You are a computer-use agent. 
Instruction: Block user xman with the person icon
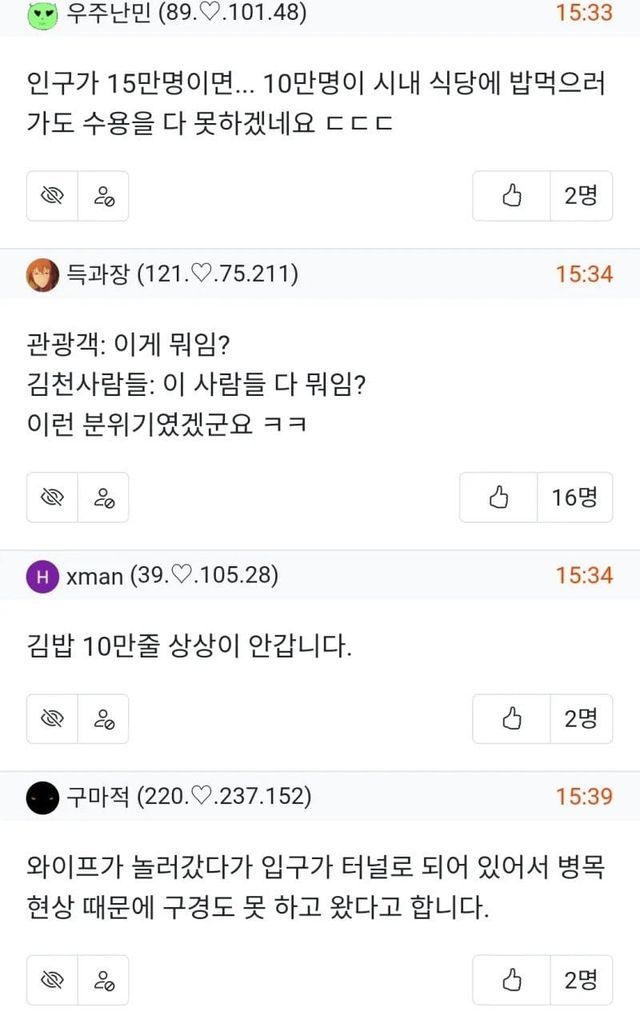click(103, 718)
